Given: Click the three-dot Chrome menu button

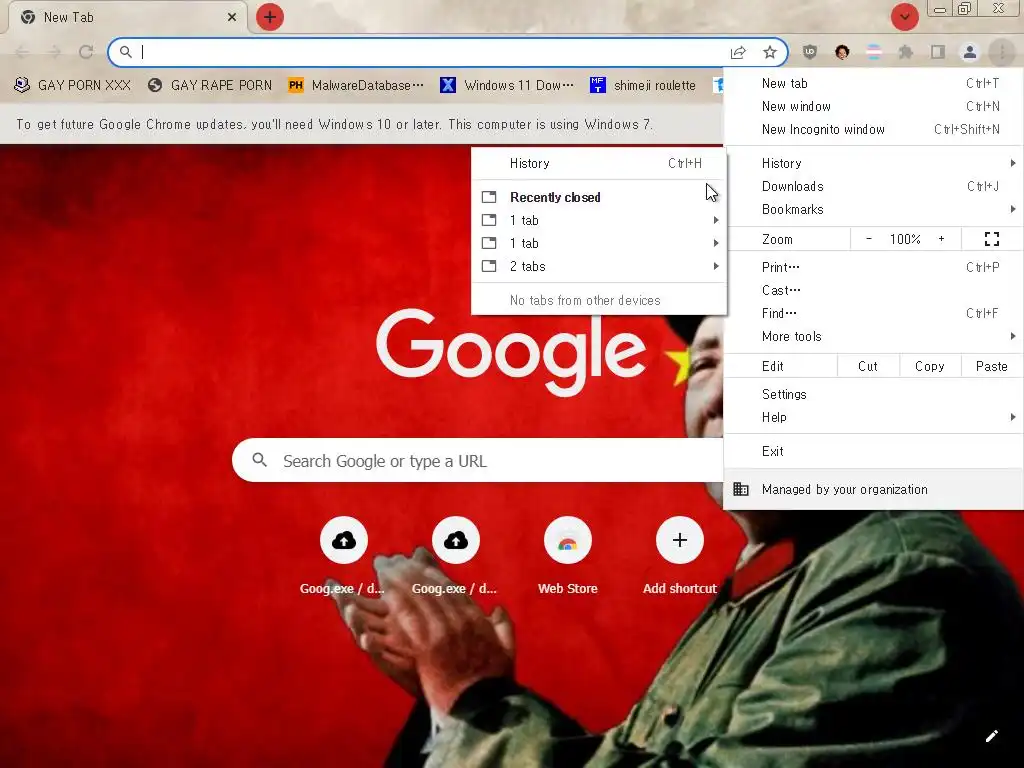Looking at the screenshot, I should [x=1002, y=52].
